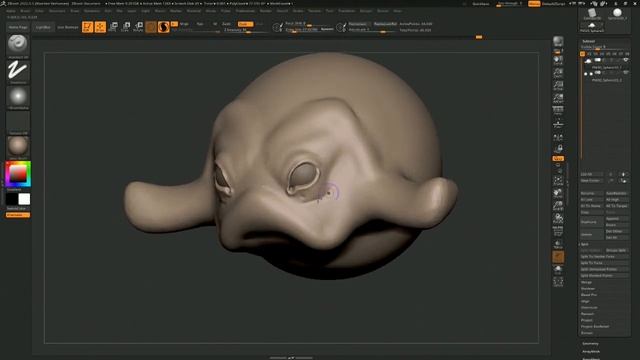Select the Cylinder3D tool thumbnail
The height and width of the screenshot is (360, 640).
click(592, 14)
